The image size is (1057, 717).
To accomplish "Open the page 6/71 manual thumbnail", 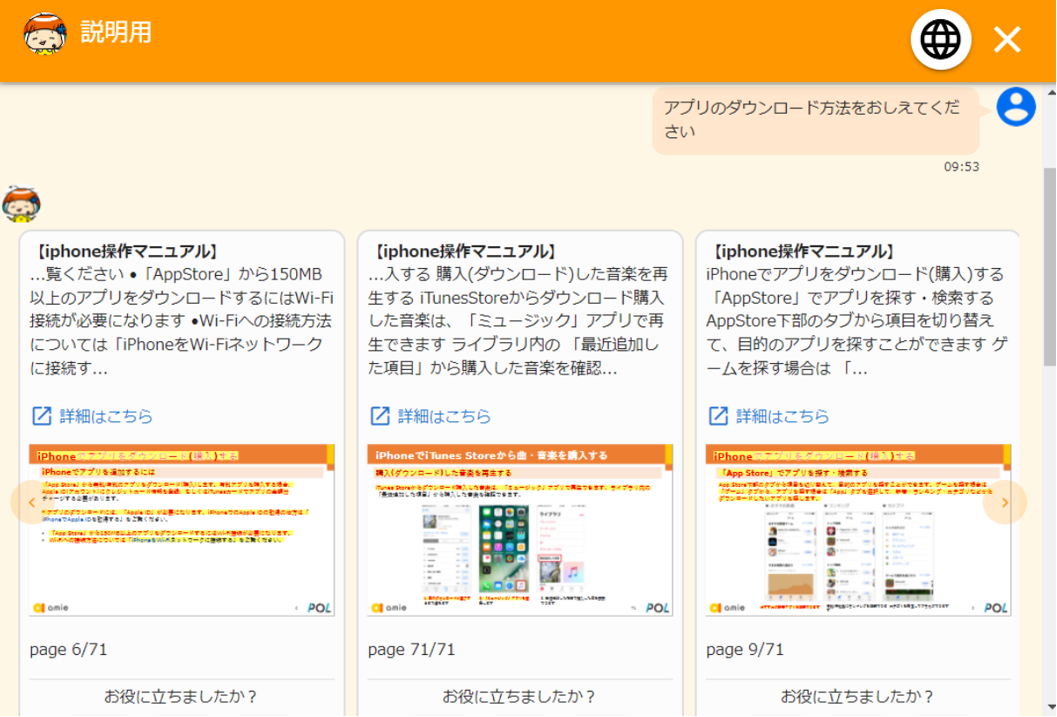I will pyautogui.click(x=181, y=530).
